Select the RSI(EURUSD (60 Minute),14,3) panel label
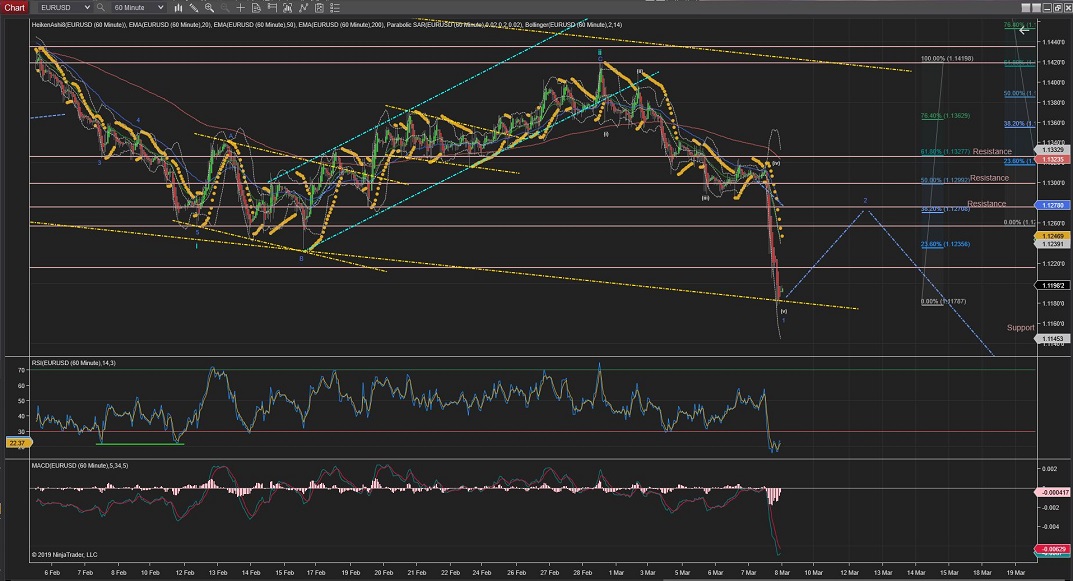This screenshot has height=581, width=1073. pyautogui.click(x=73, y=363)
